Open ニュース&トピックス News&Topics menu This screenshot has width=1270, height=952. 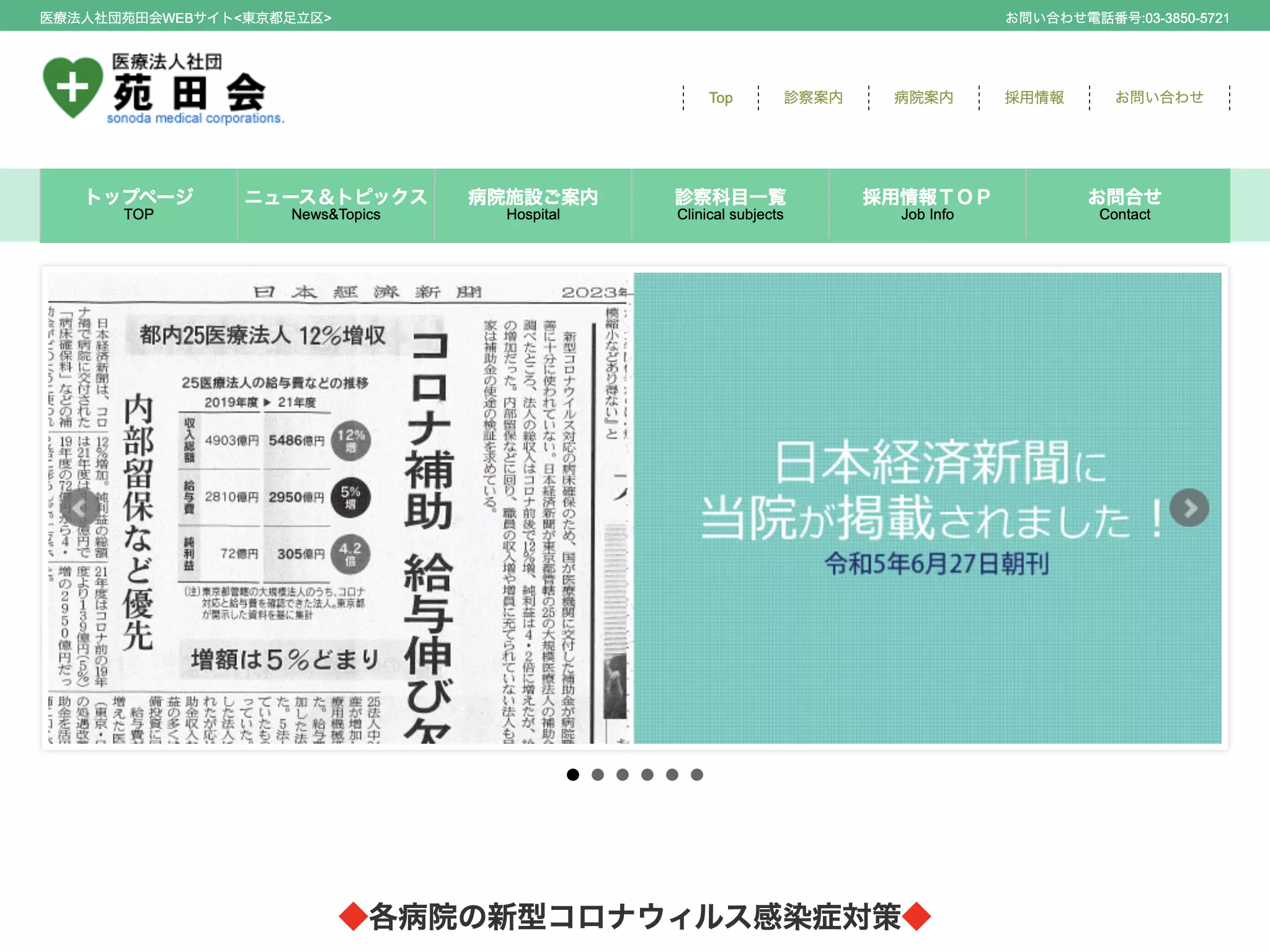[x=336, y=205]
